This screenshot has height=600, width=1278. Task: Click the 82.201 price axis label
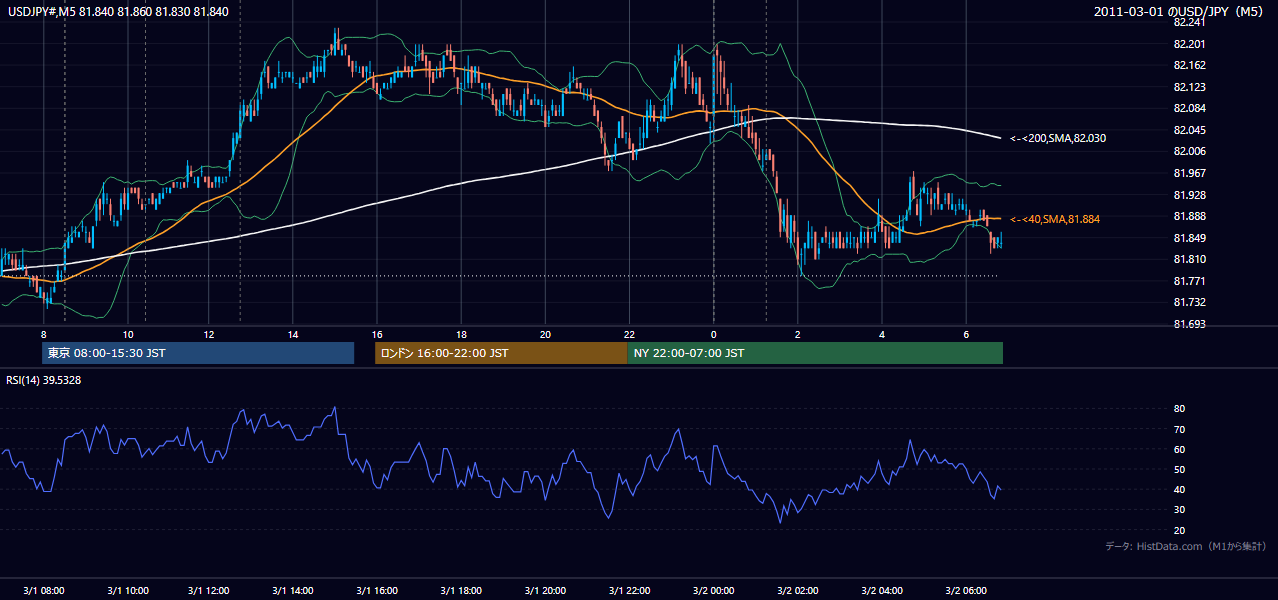[1190, 44]
